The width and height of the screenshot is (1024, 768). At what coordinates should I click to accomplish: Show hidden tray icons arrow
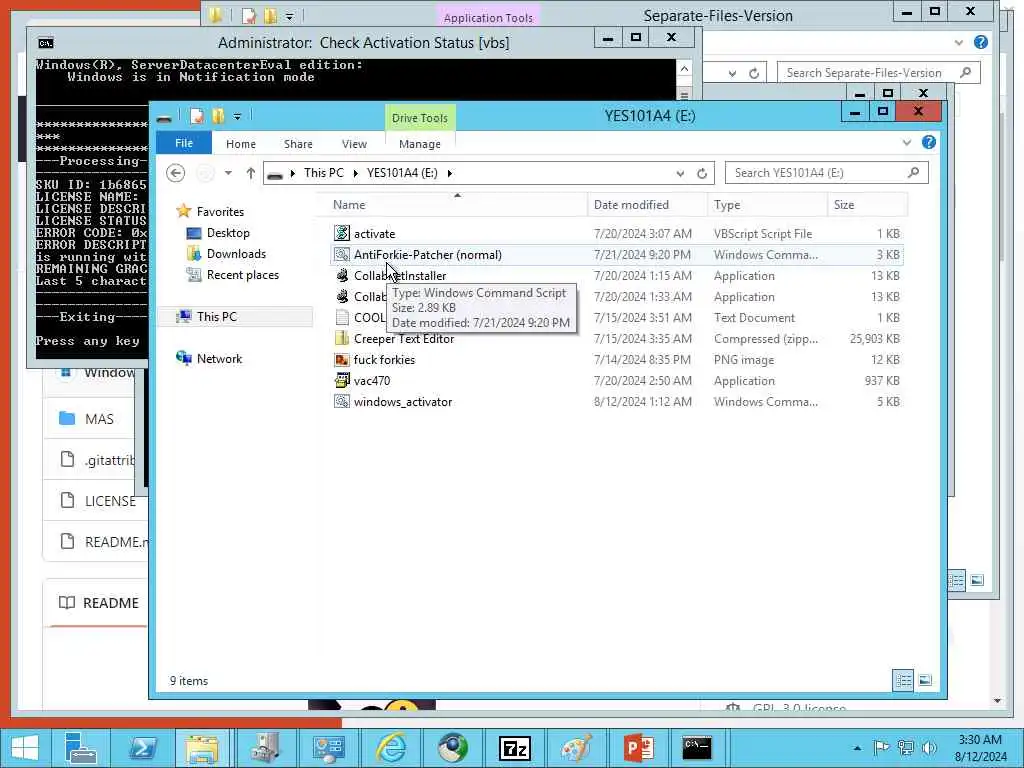[857, 748]
